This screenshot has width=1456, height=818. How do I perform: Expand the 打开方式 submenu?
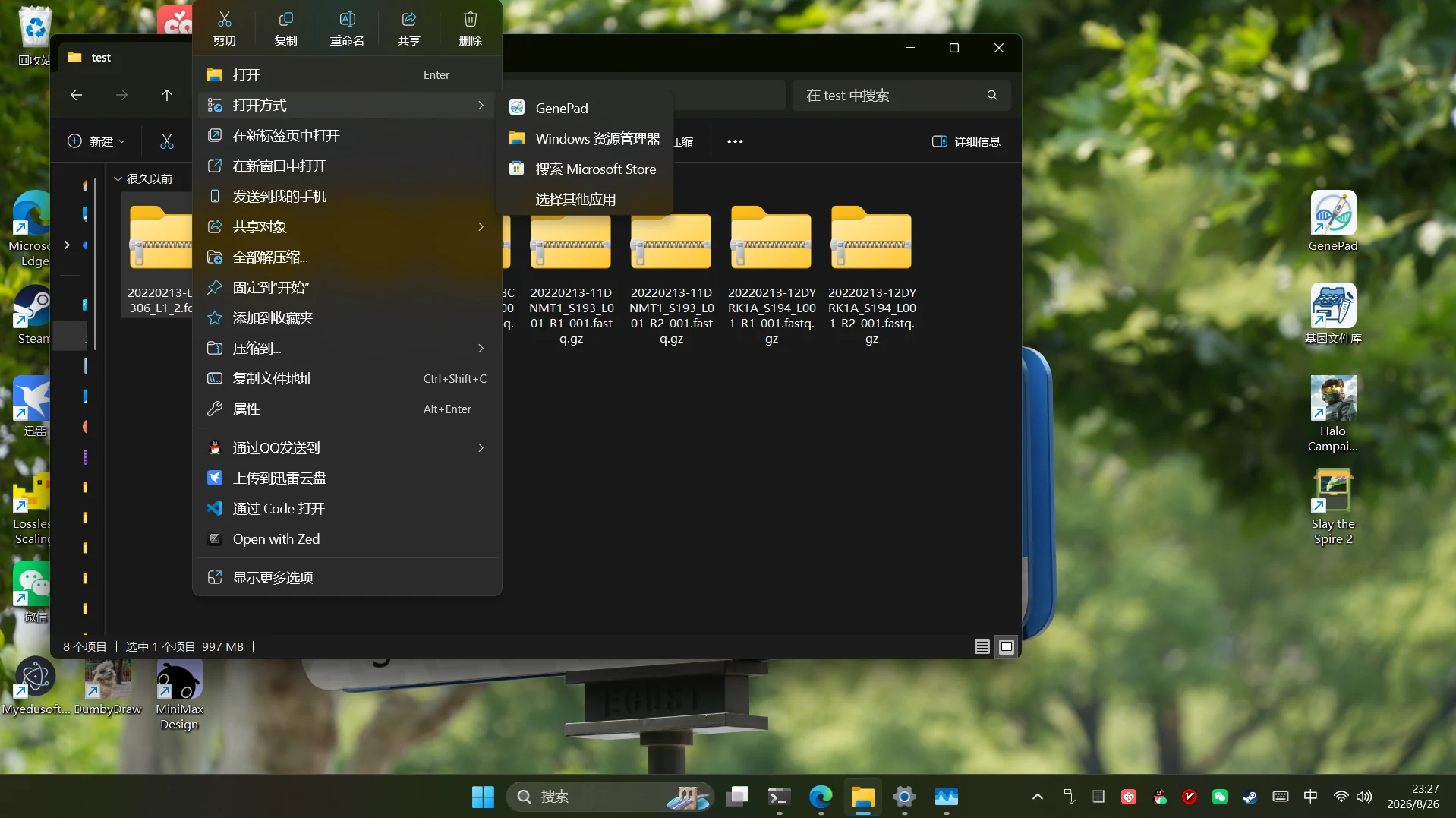[347, 105]
